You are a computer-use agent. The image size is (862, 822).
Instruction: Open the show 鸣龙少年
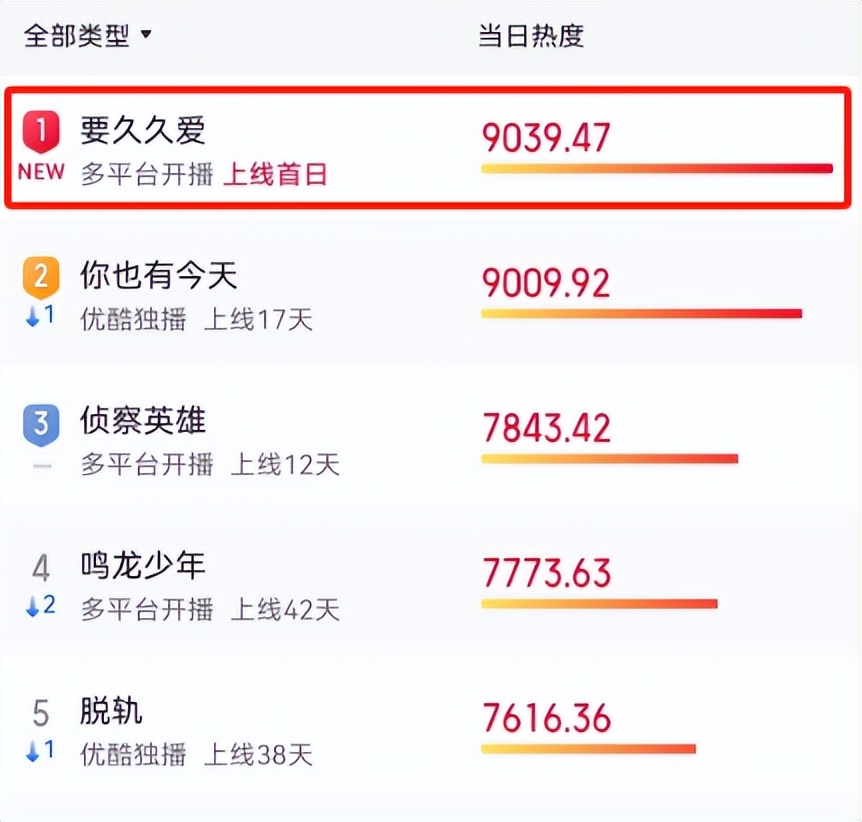click(x=143, y=566)
